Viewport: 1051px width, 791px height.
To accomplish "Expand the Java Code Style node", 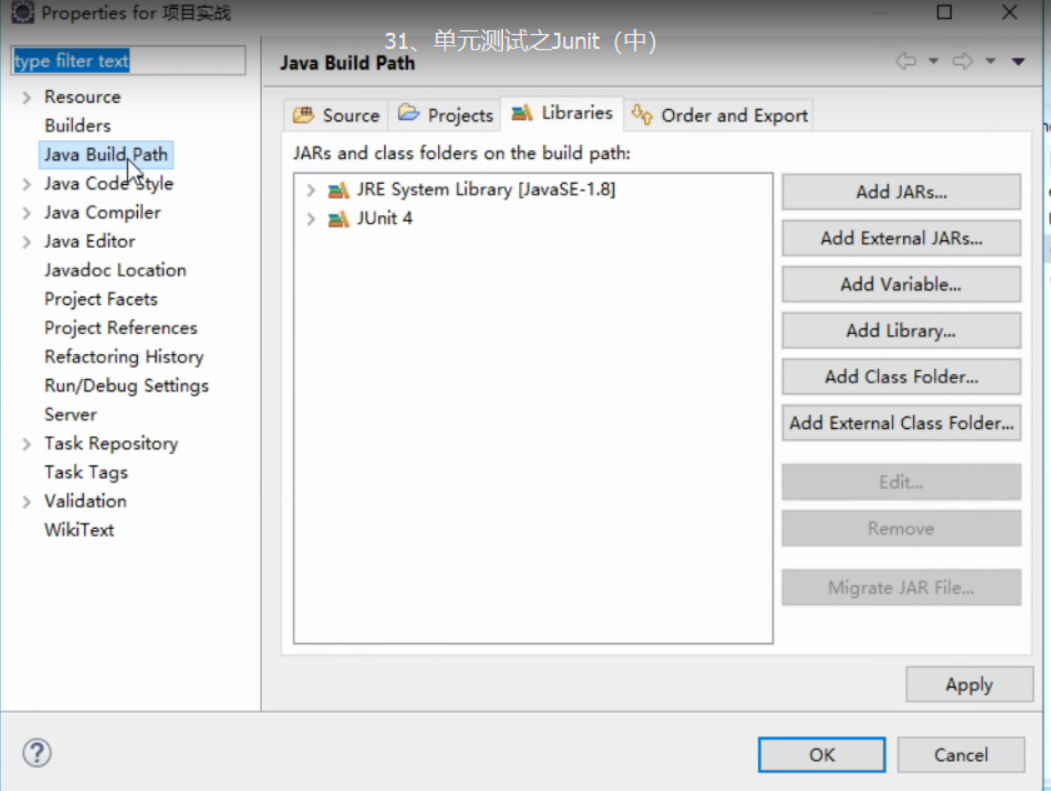I will [26, 184].
